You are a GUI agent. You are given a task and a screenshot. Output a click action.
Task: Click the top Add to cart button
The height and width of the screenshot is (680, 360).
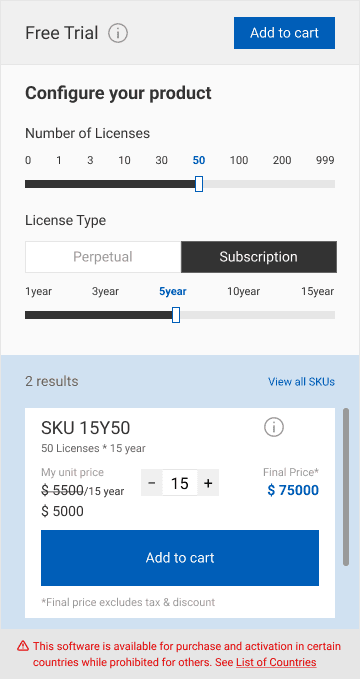coord(285,33)
